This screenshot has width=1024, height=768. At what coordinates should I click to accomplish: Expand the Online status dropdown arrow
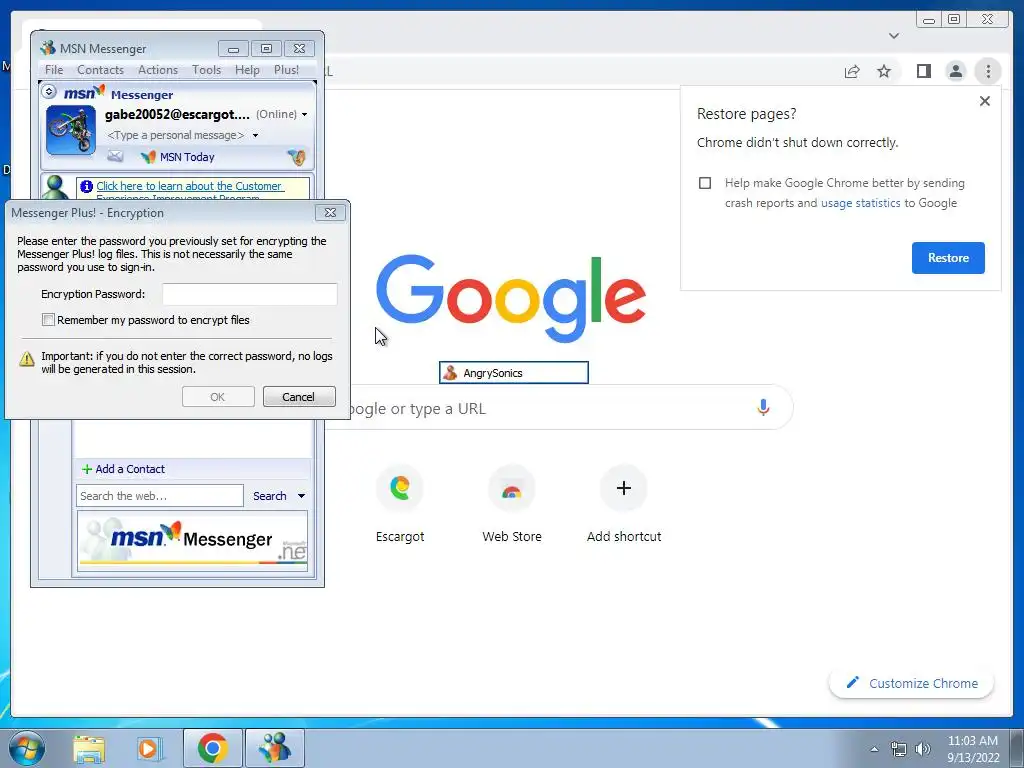(x=304, y=114)
